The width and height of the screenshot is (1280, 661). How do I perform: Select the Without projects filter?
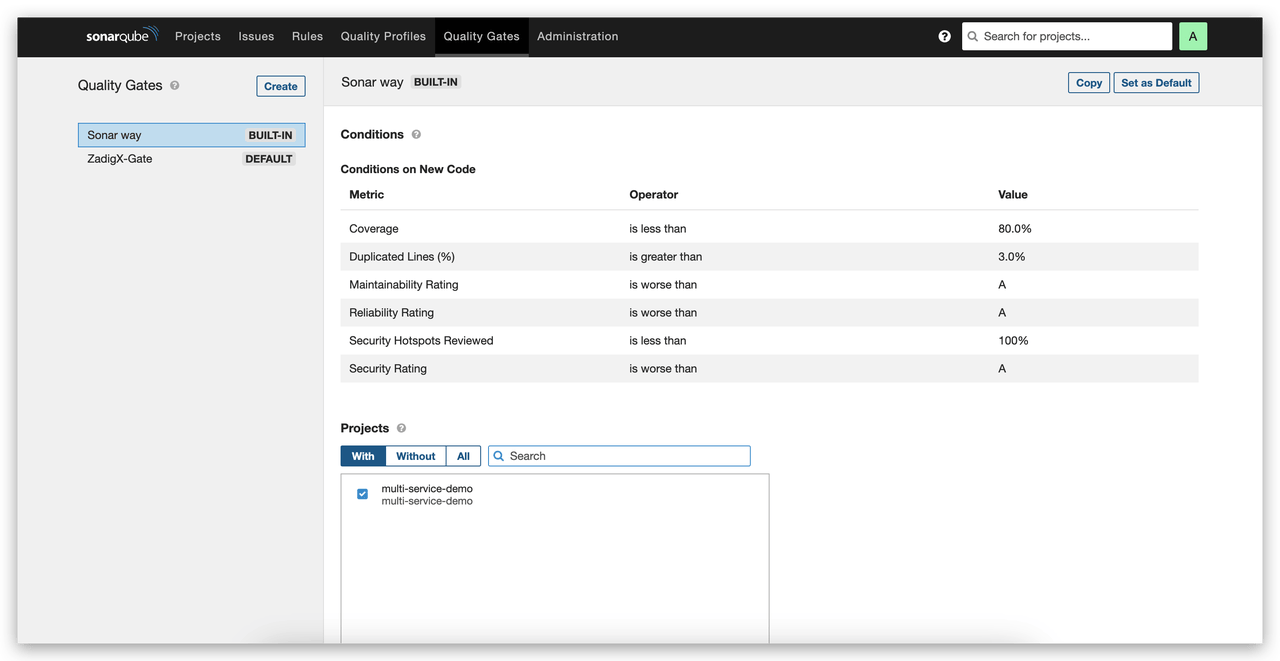click(x=415, y=456)
